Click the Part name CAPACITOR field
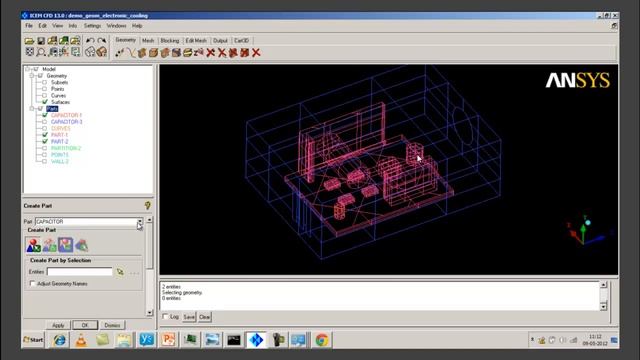The width and height of the screenshot is (640, 360). tap(86, 222)
